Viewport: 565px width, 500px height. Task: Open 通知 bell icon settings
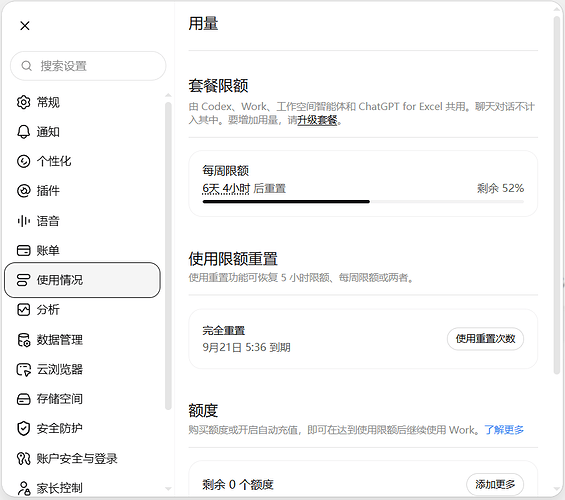tap(23, 132)
